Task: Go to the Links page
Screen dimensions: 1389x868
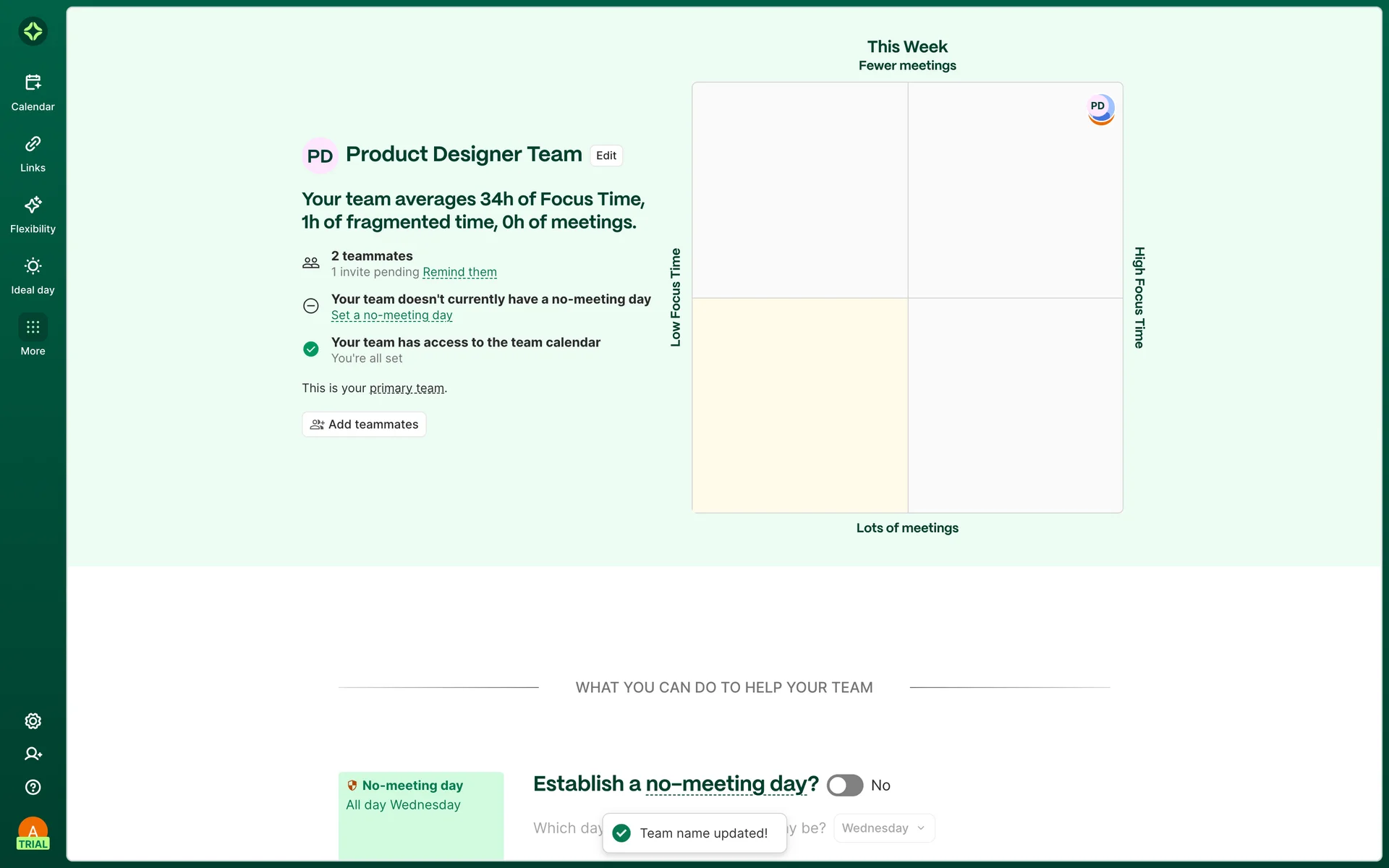Action: (33, 153)
